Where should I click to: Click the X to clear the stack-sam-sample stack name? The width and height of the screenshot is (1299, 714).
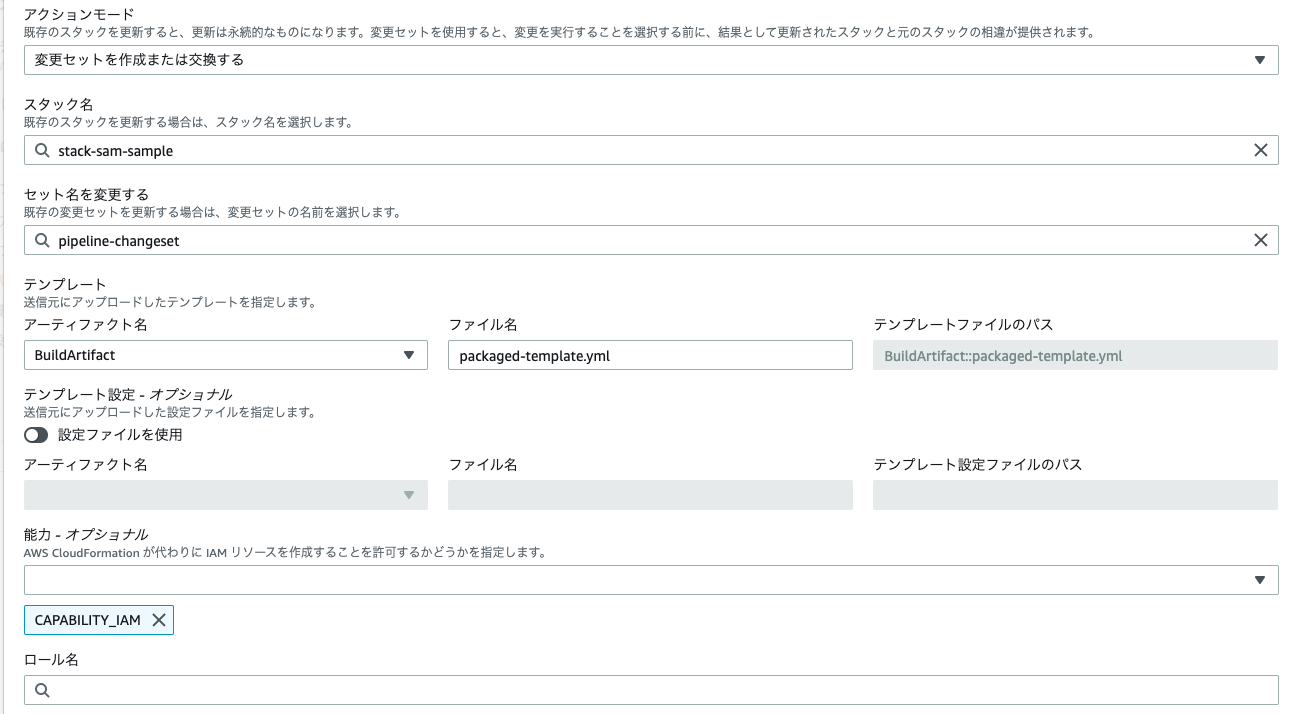pos(1261,150)
